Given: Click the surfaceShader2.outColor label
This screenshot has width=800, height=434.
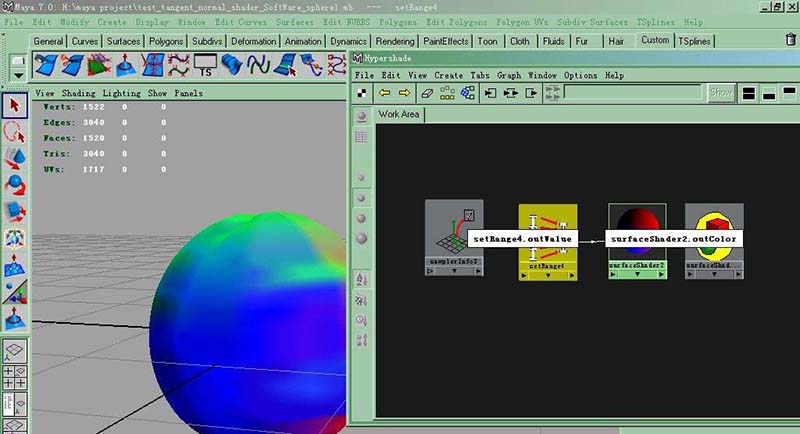Looking at the screenshot, I should pos(673,239).
